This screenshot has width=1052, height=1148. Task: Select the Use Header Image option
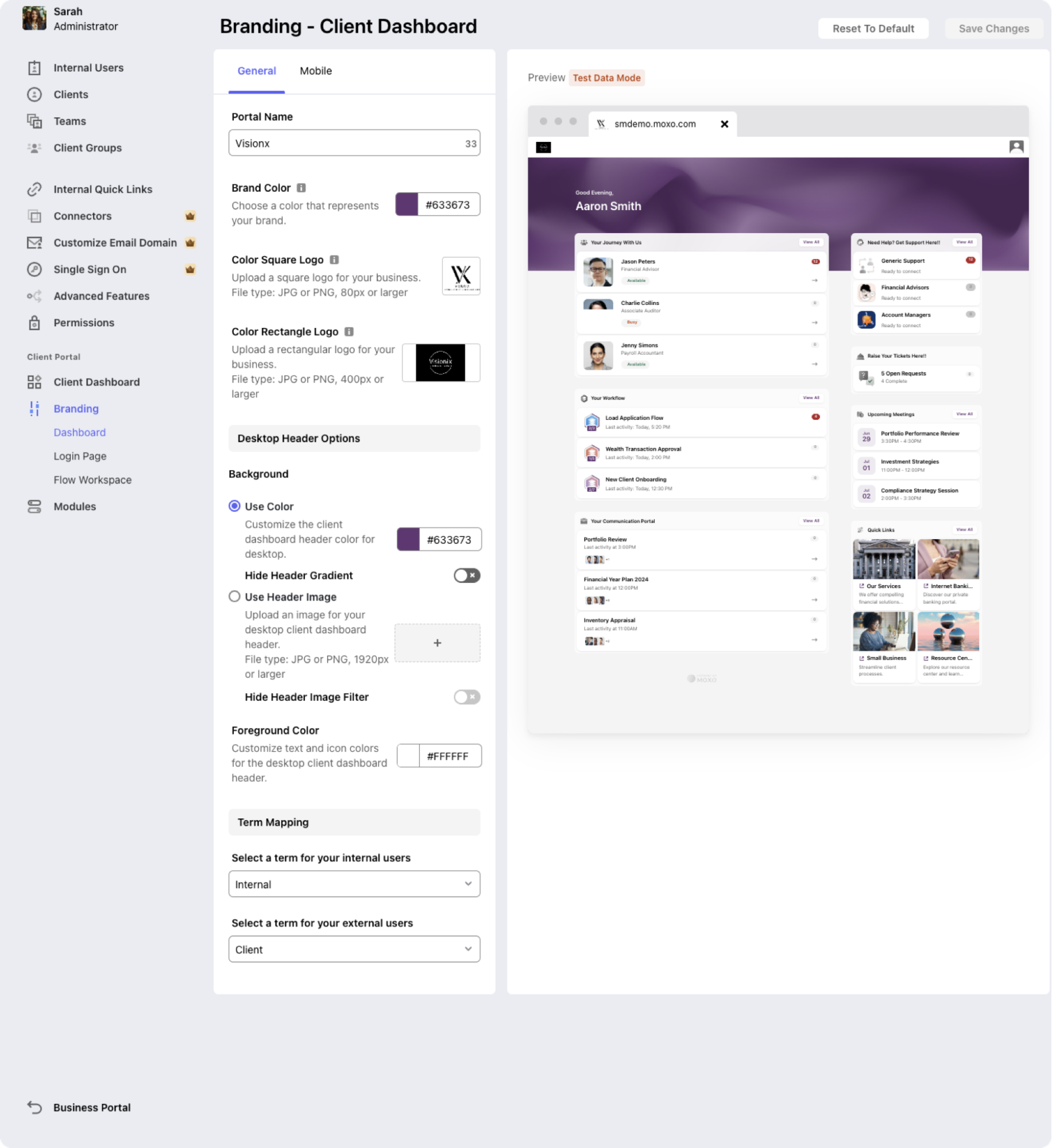(x=234, y=596)
